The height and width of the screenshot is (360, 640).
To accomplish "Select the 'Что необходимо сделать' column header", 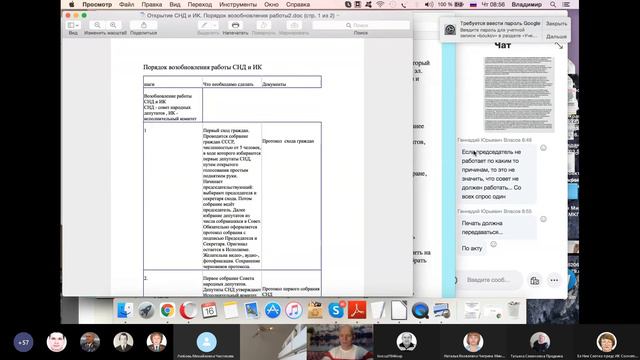I will 228,84.
